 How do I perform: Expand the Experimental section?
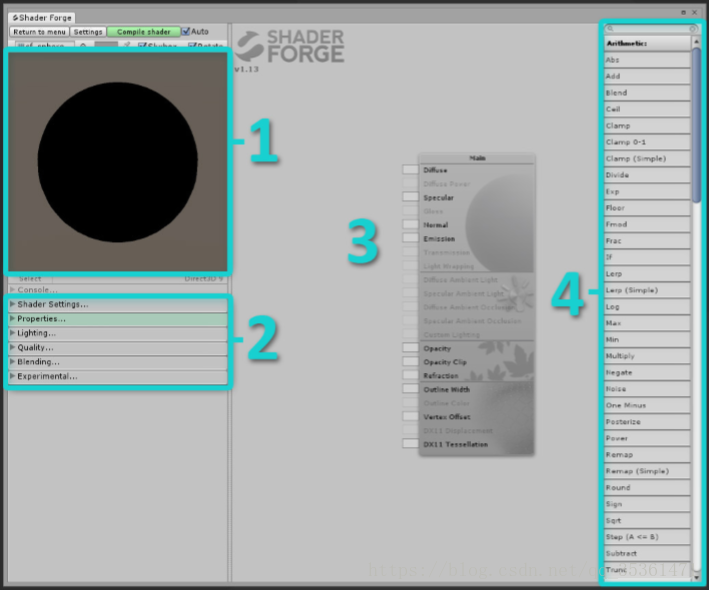click(118, 376)
